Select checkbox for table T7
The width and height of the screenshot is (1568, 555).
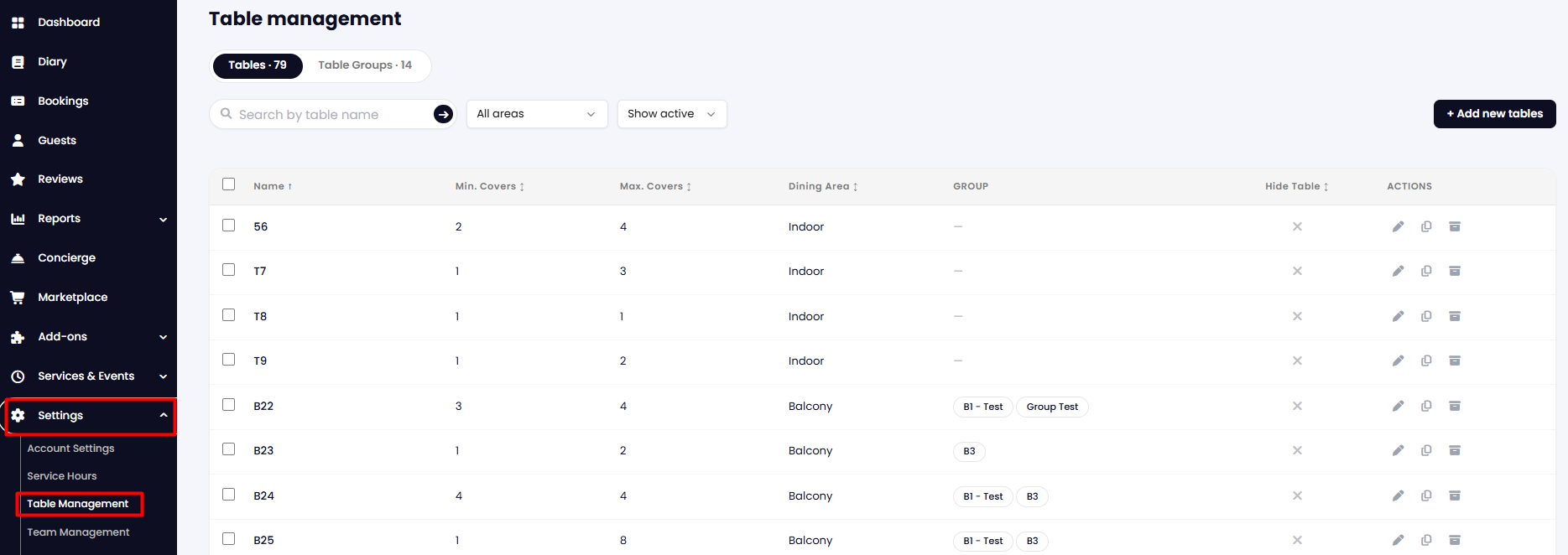pos(228,270)
